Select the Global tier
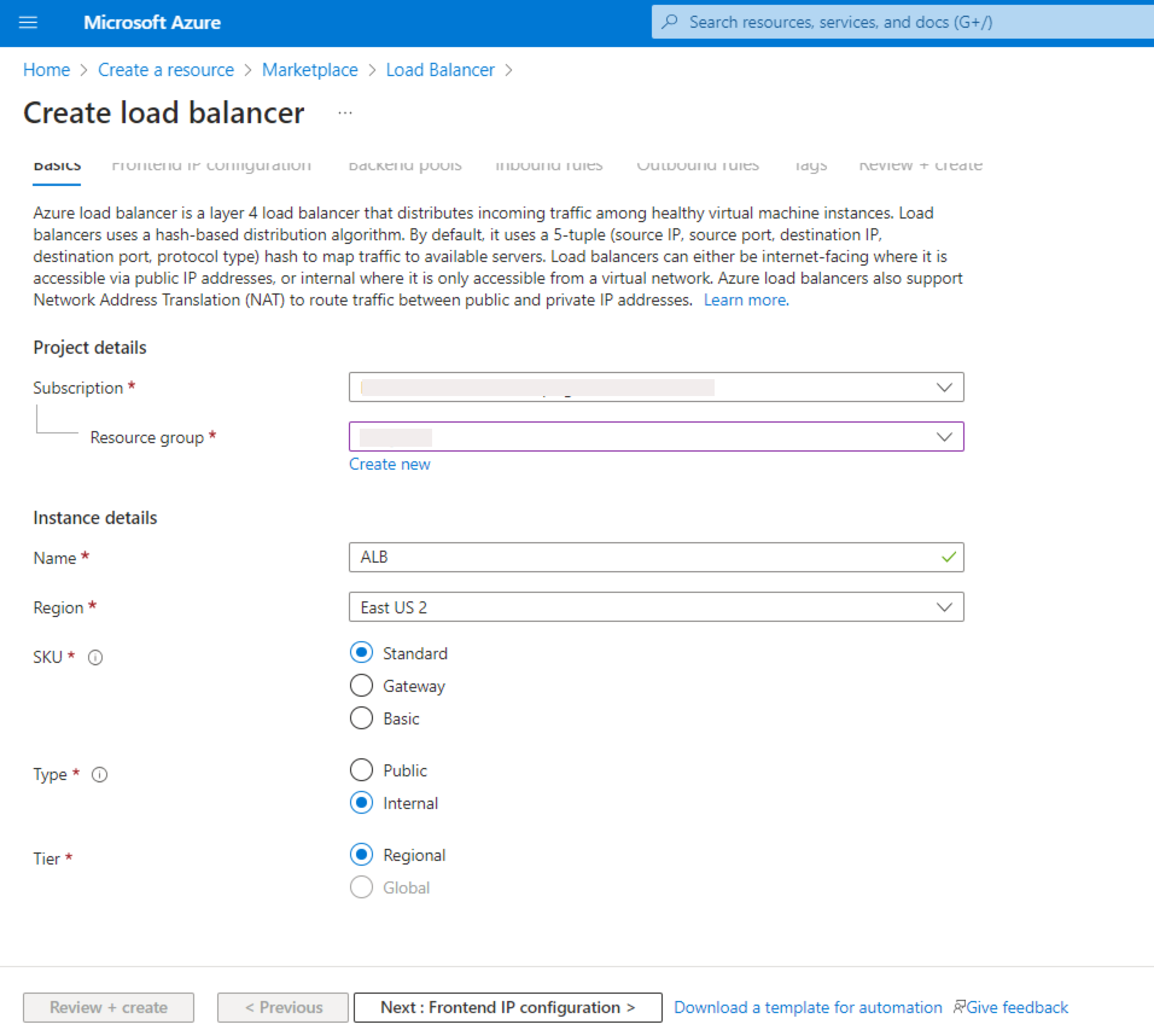 click(362, 887)
